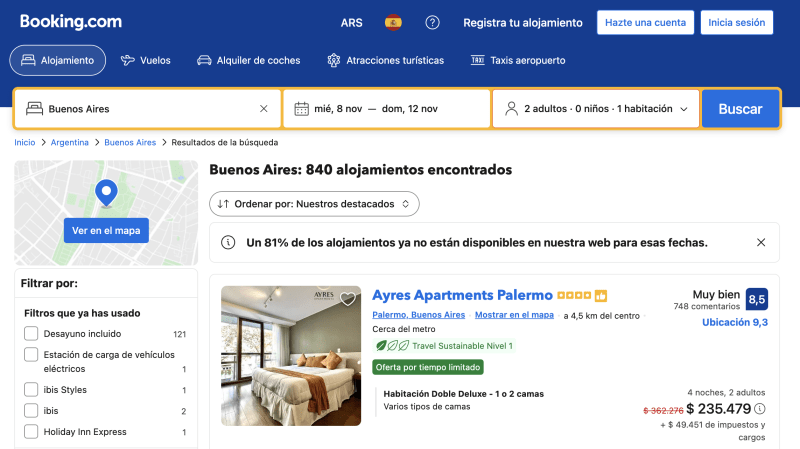This screenshot has width=800, height=449.
Task: Click Palermo, Buenos Aires location link
Action: [x=419, y=315]
